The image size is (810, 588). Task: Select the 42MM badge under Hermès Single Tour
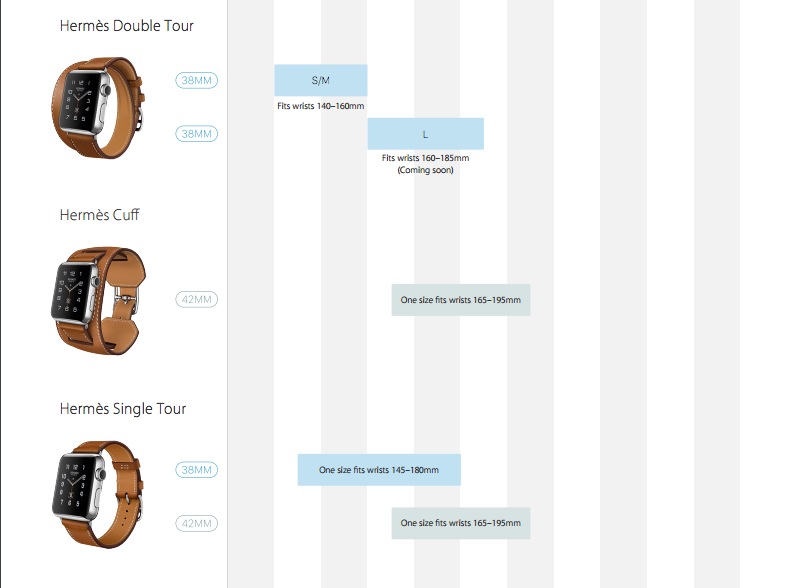196,523
